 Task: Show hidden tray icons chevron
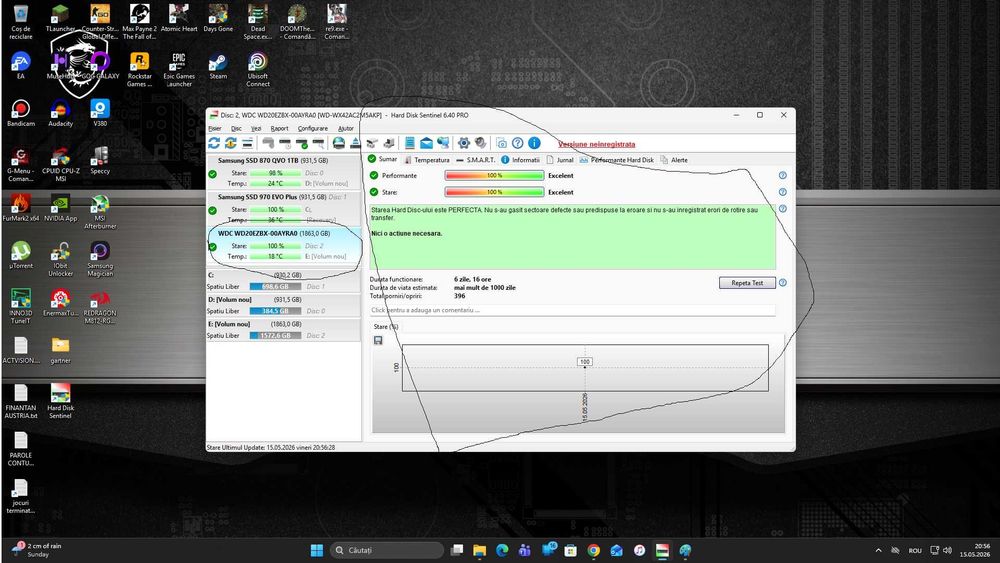tap(878, 550)
